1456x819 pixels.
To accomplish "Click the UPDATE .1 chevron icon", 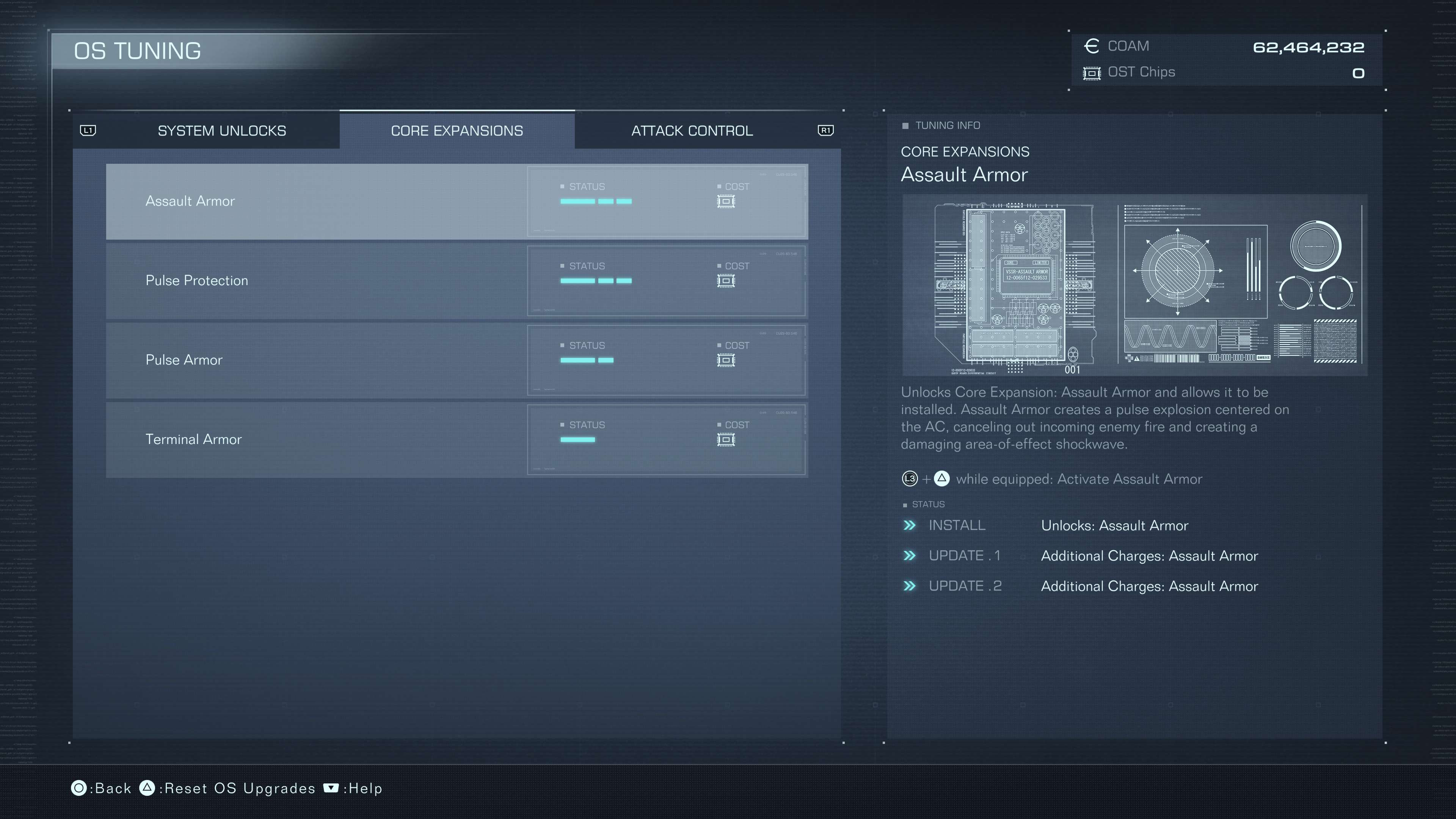I will (910, 555).
